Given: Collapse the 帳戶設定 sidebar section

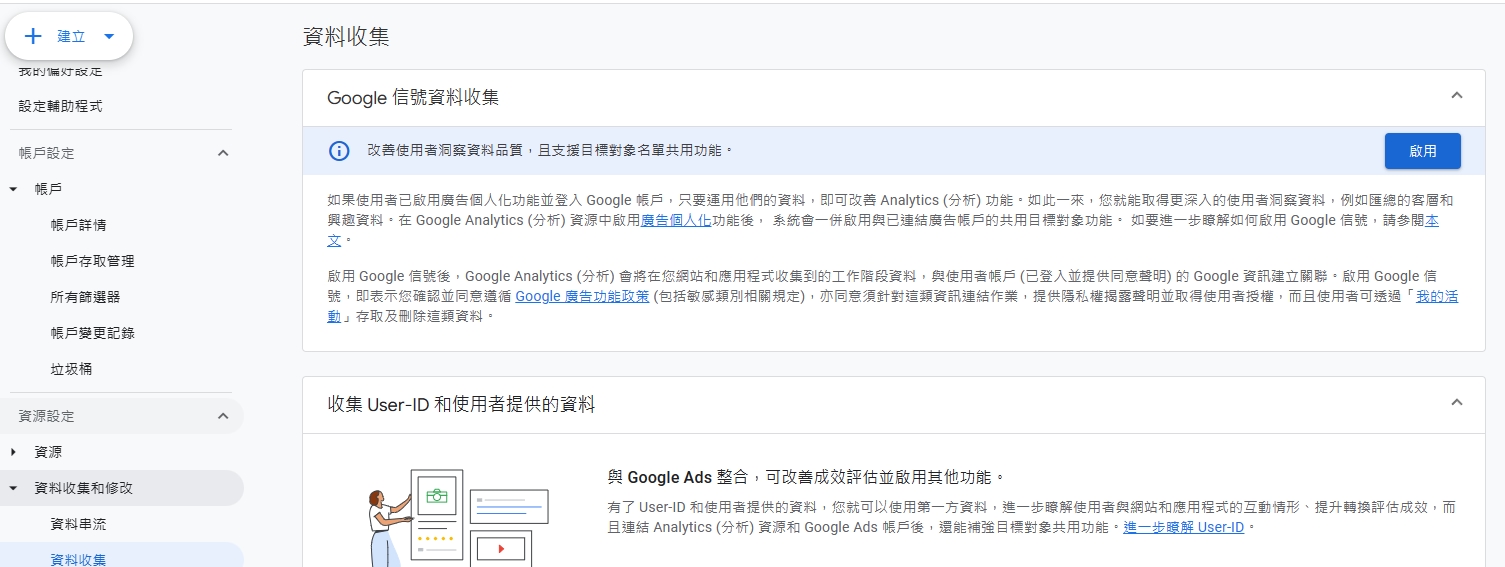Looking at the screenshot, I should 223,153.
